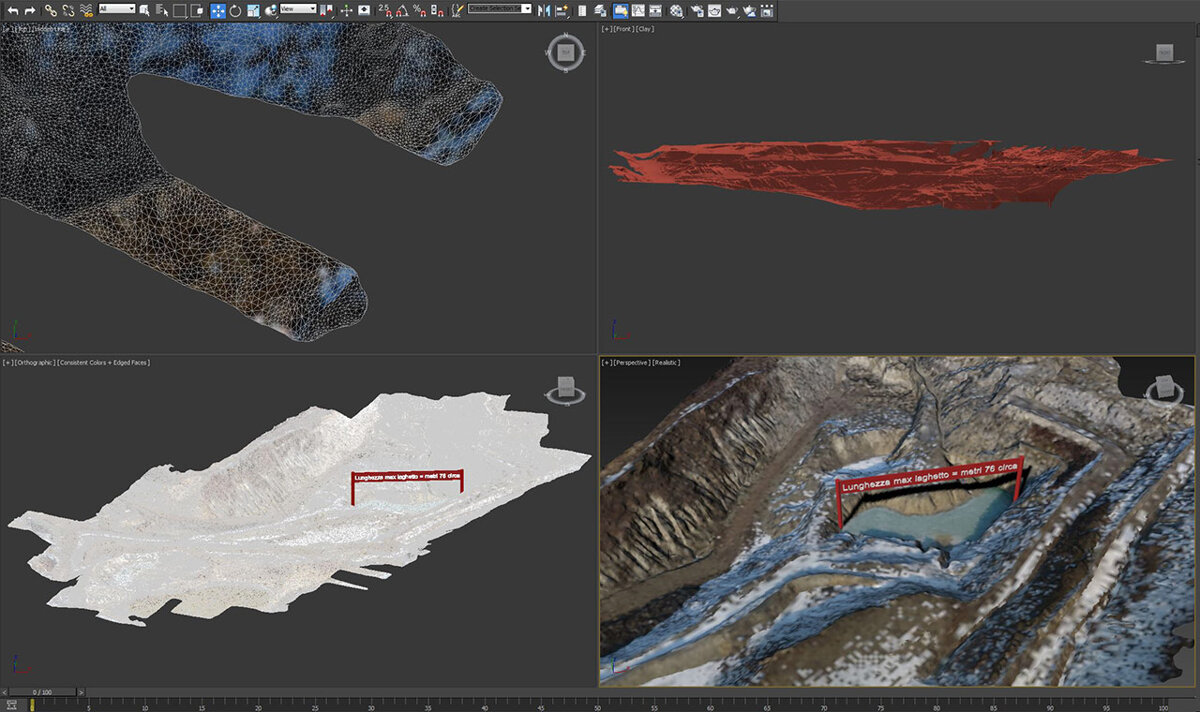Open the reference coordinate 'View' dropdown
Image resolution: width=1200 pixels, height=712 pixels.
297,9
